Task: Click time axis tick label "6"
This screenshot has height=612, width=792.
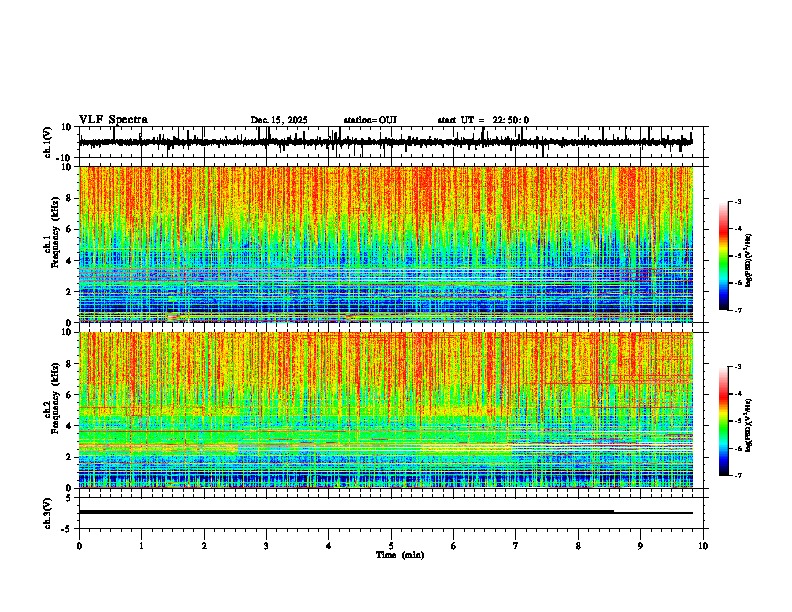Action: [x=454, y=546]
